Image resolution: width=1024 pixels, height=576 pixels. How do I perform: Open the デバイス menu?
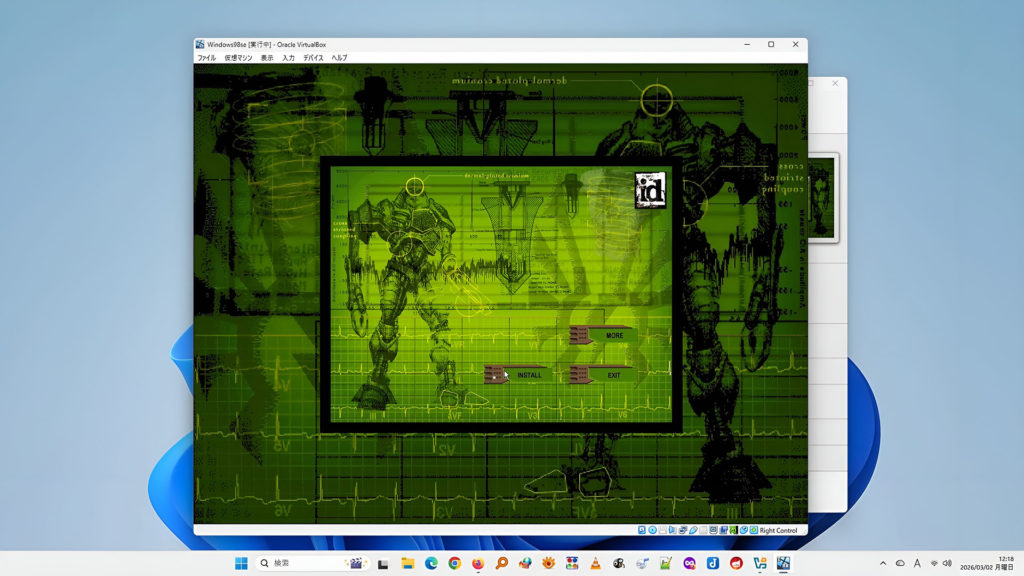click(313, 58)
